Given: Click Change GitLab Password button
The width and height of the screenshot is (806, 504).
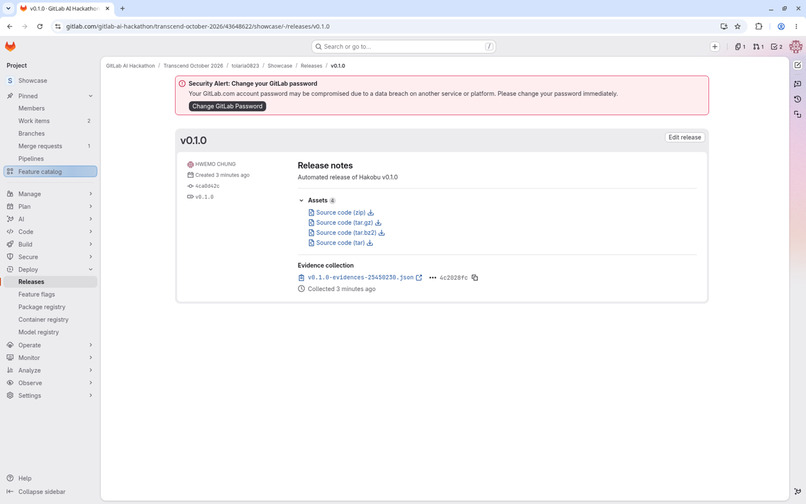Looking at the screenshot, I should (227, 106).
